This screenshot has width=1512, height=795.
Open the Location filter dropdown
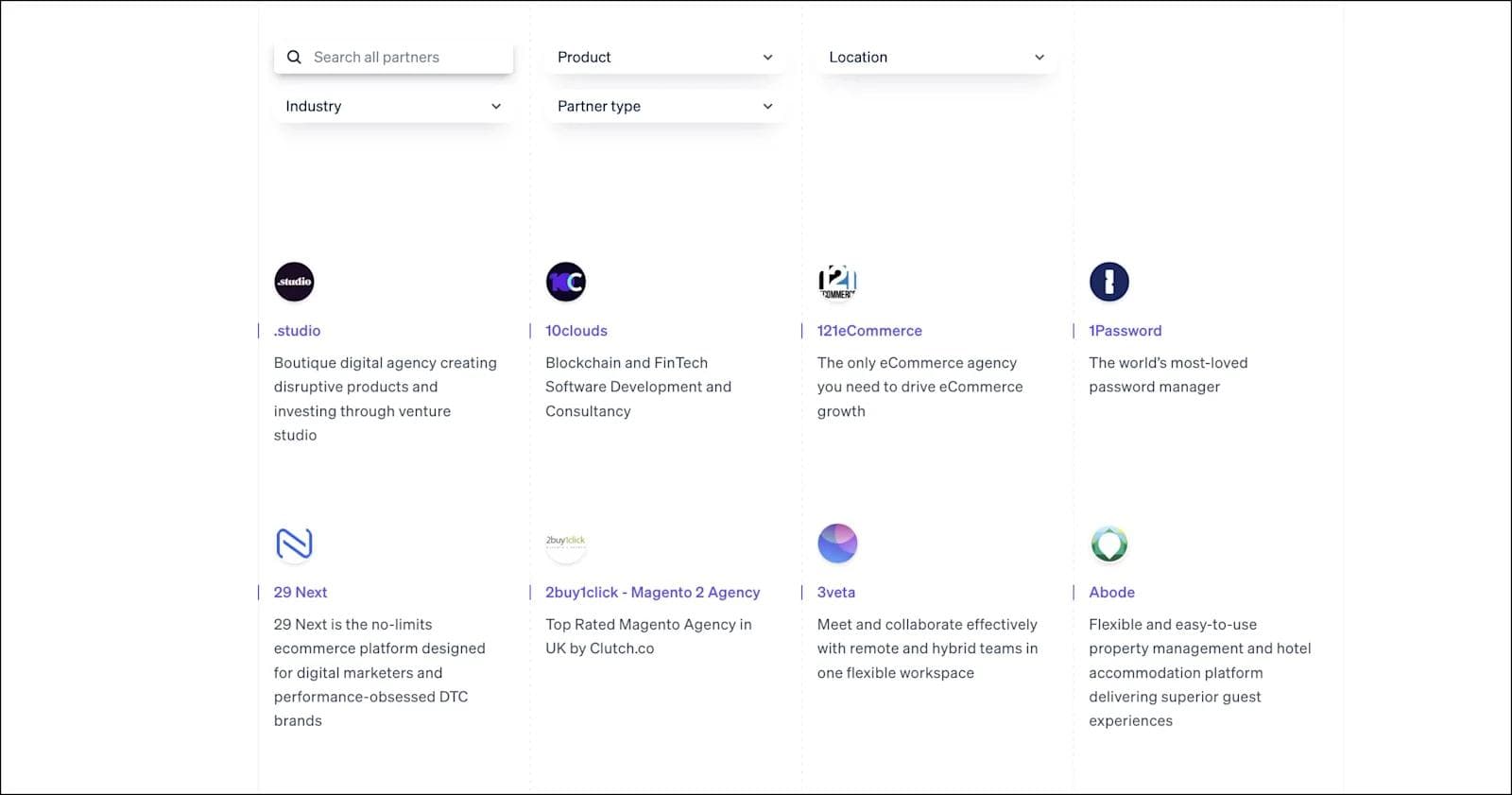pyautogui.click(x=936, y=57)
